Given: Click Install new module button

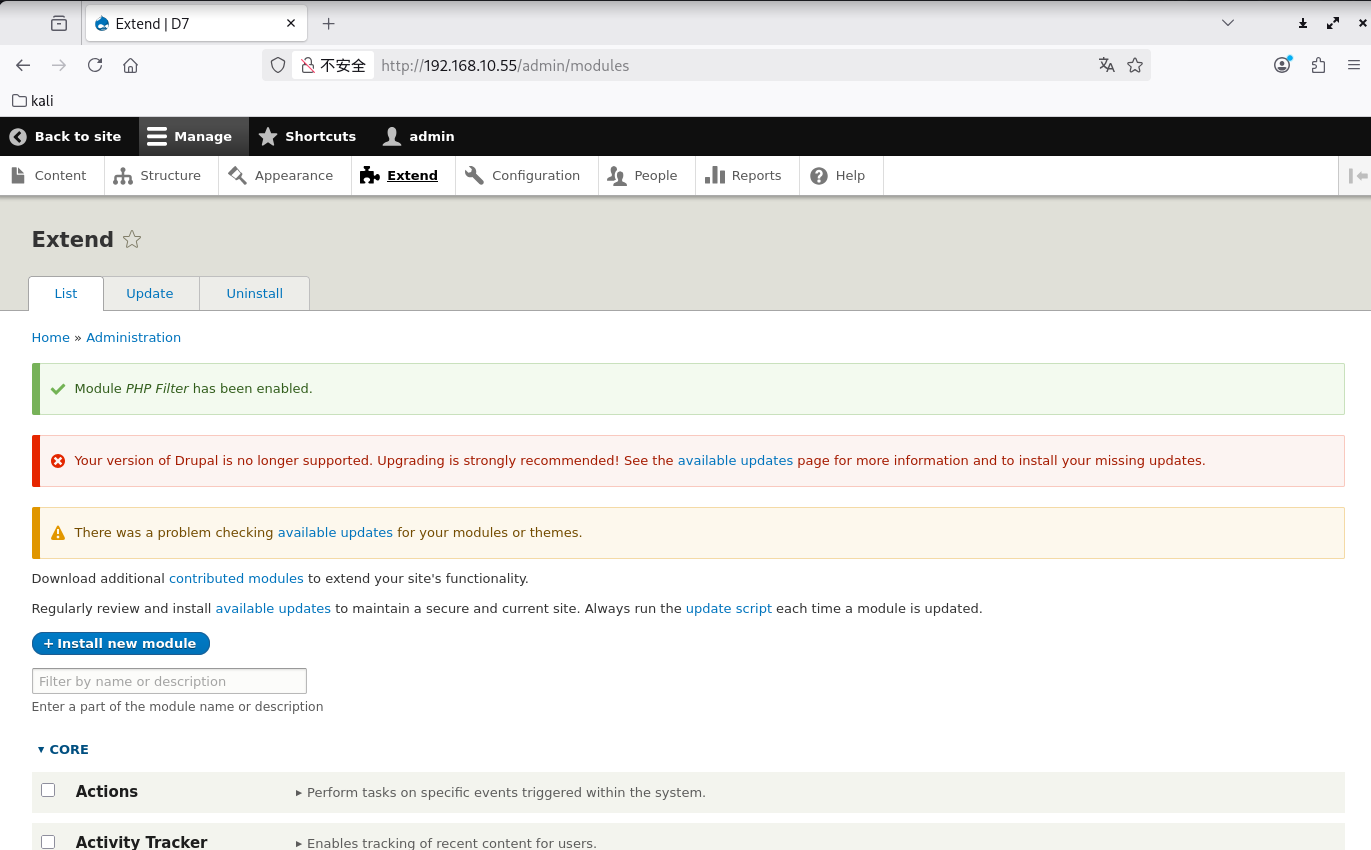Looking at the screenshot, I should 121,643.
